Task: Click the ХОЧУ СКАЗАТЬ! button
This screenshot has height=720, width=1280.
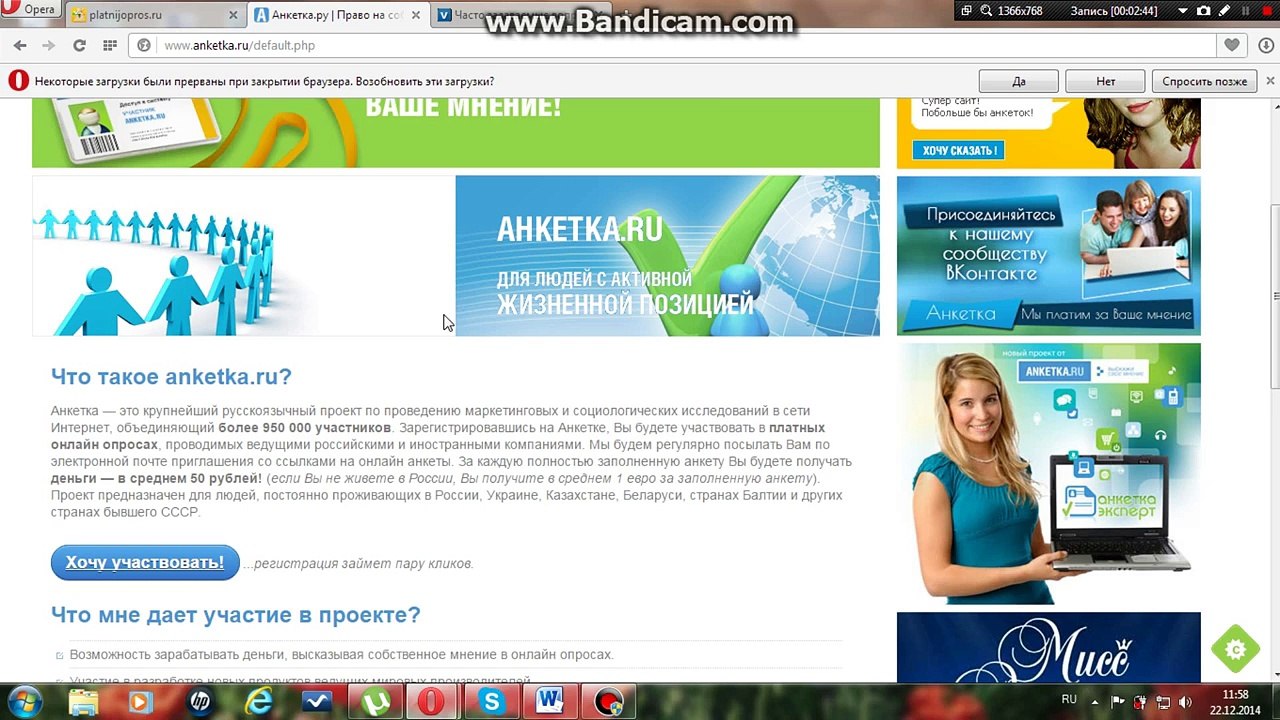Action: 959,150
